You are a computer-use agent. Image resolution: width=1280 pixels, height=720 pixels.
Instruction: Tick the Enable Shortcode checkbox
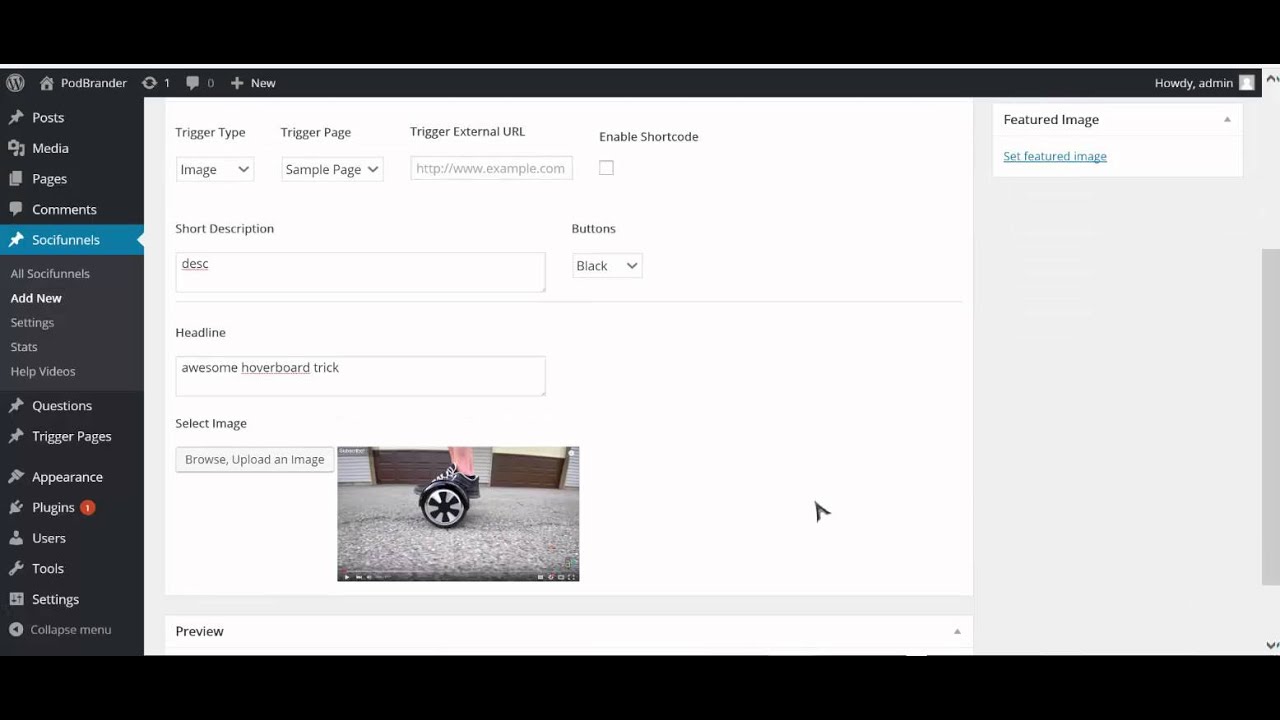coord(606,168)
